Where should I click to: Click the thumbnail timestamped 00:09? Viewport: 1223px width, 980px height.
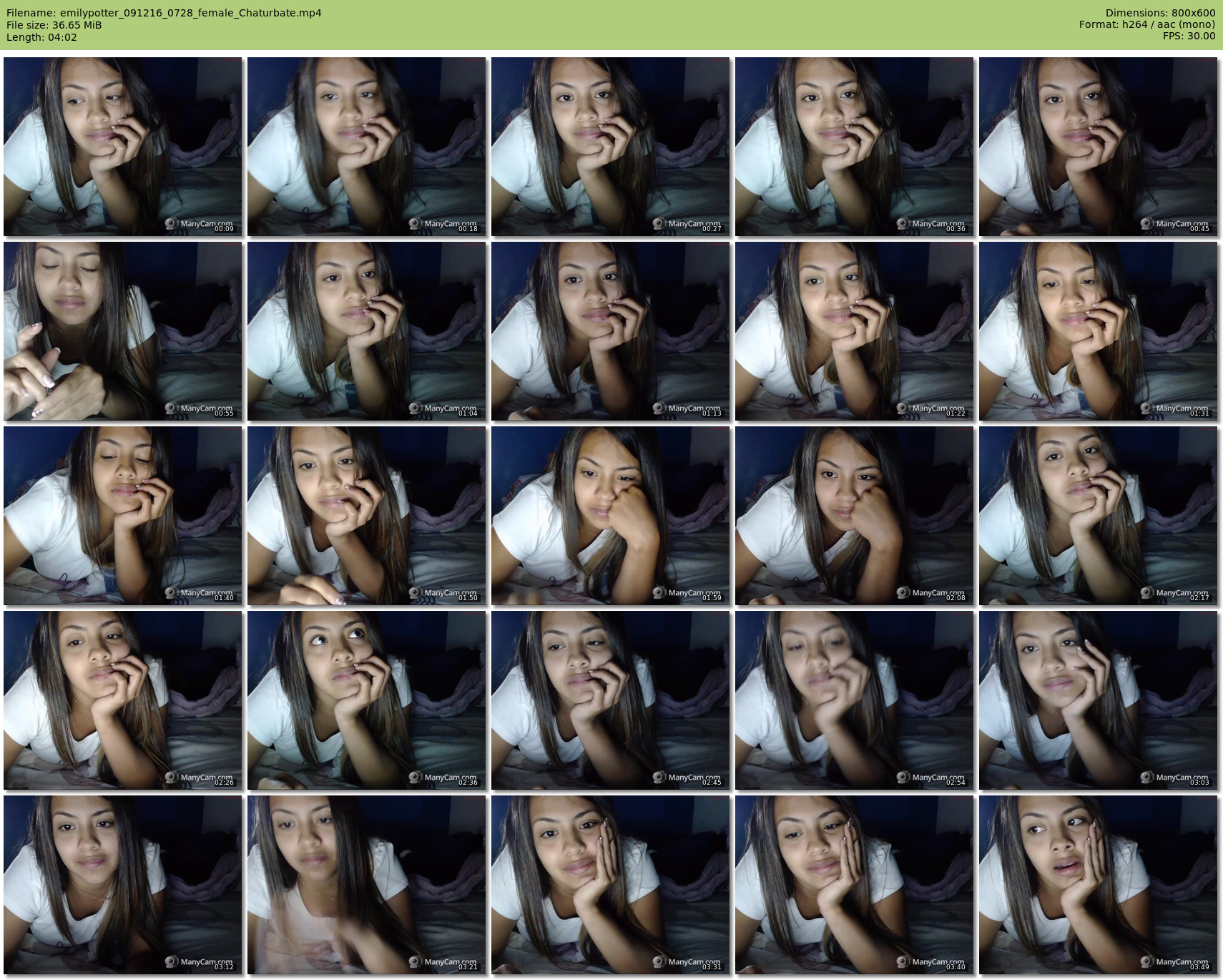pos(123,147)
